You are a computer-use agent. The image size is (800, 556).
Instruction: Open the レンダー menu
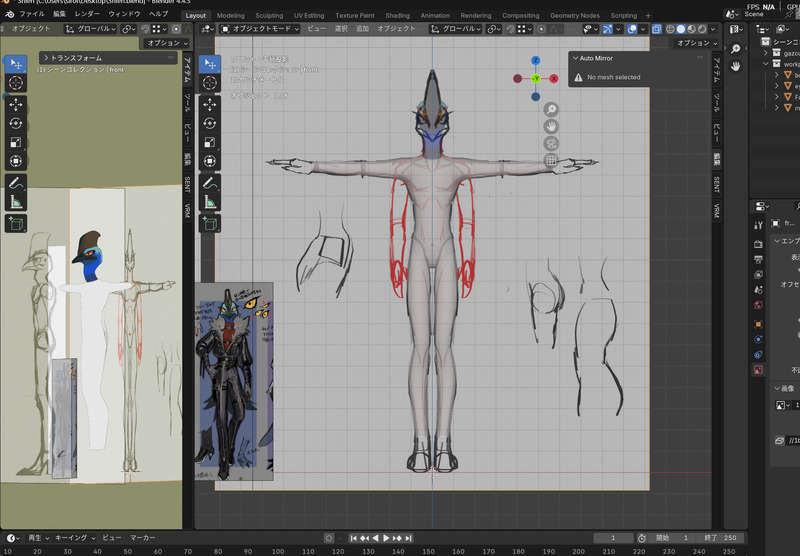click(x=87, y=15)
